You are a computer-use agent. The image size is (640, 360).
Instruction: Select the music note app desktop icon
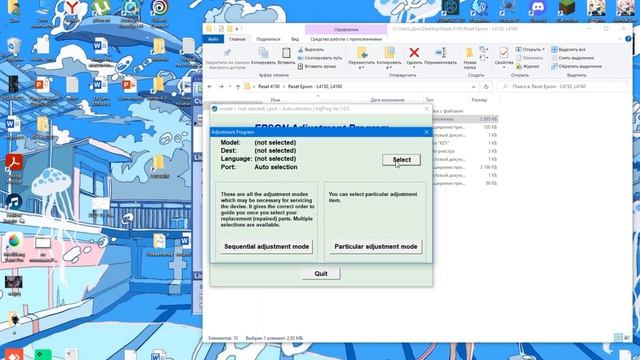pyautogui.click(x=14, y=207)
